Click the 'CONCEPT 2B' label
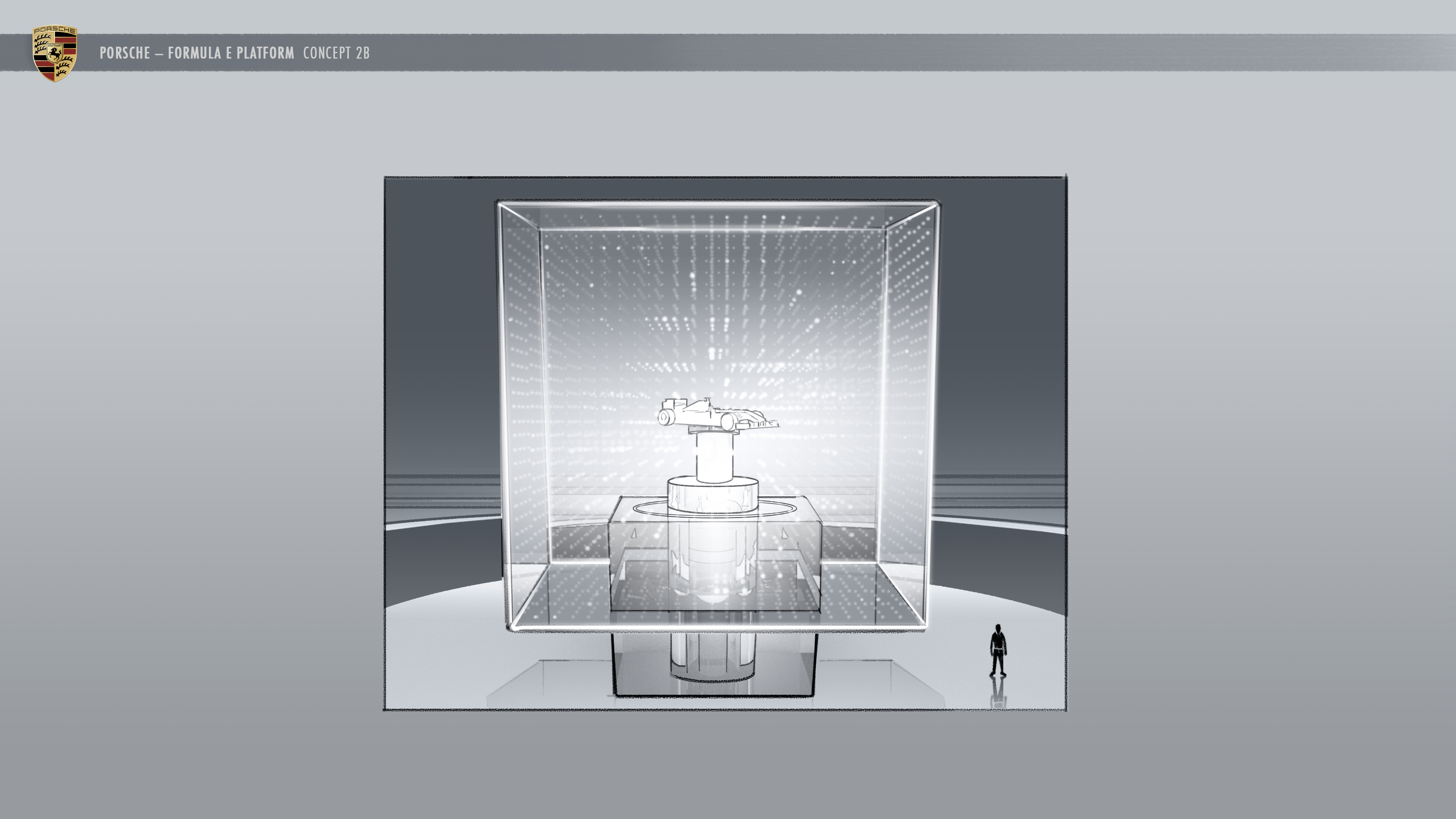Screen dimensions: 1456x819 (336, 53)
